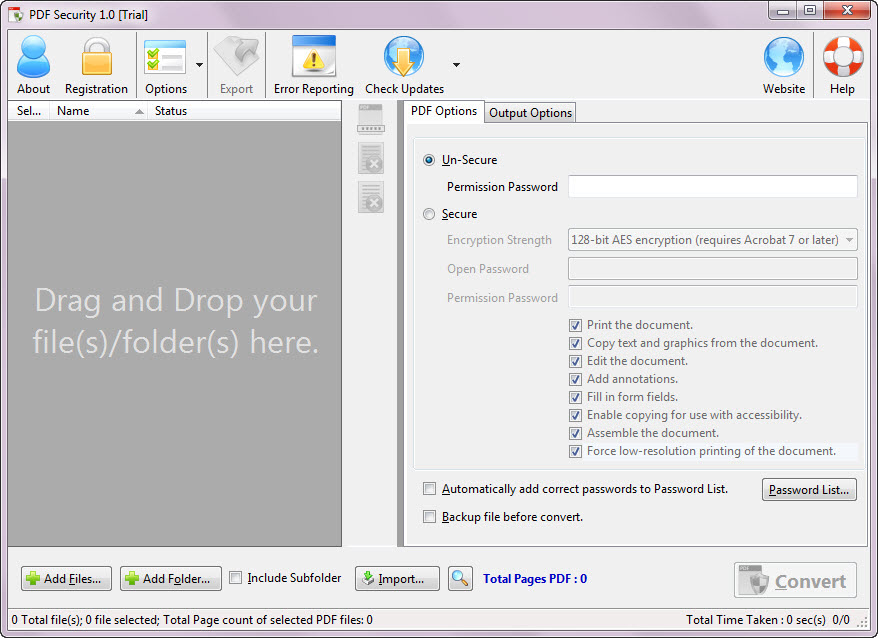Click the PDF password icon above the remove-file icons
The image size is (878, 638).
point(371,119)
